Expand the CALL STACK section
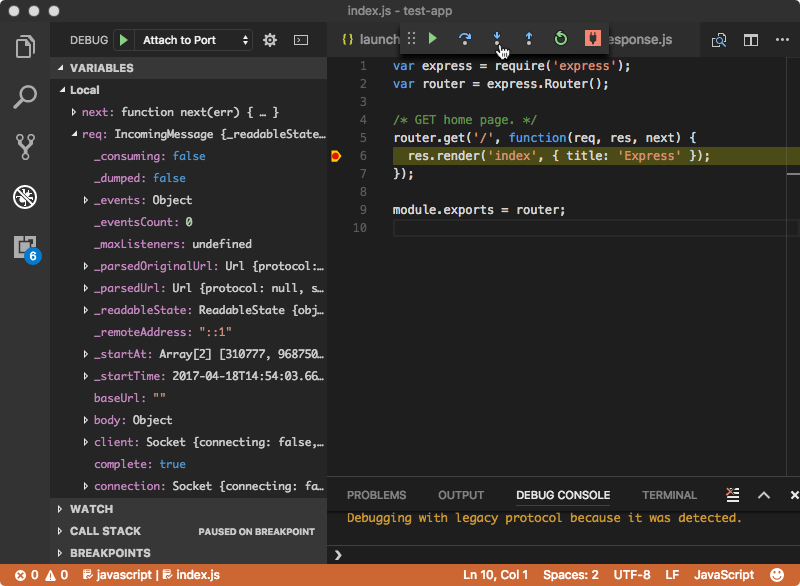800x586 pixels. tap(188, 531)
